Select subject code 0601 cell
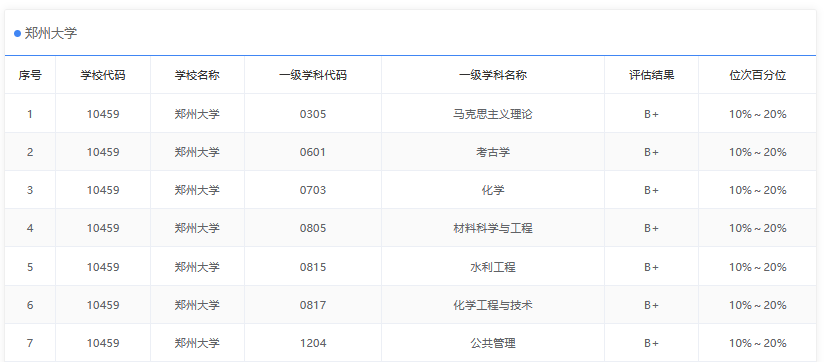This screenshot has width=827, height=362. point(313,152)
